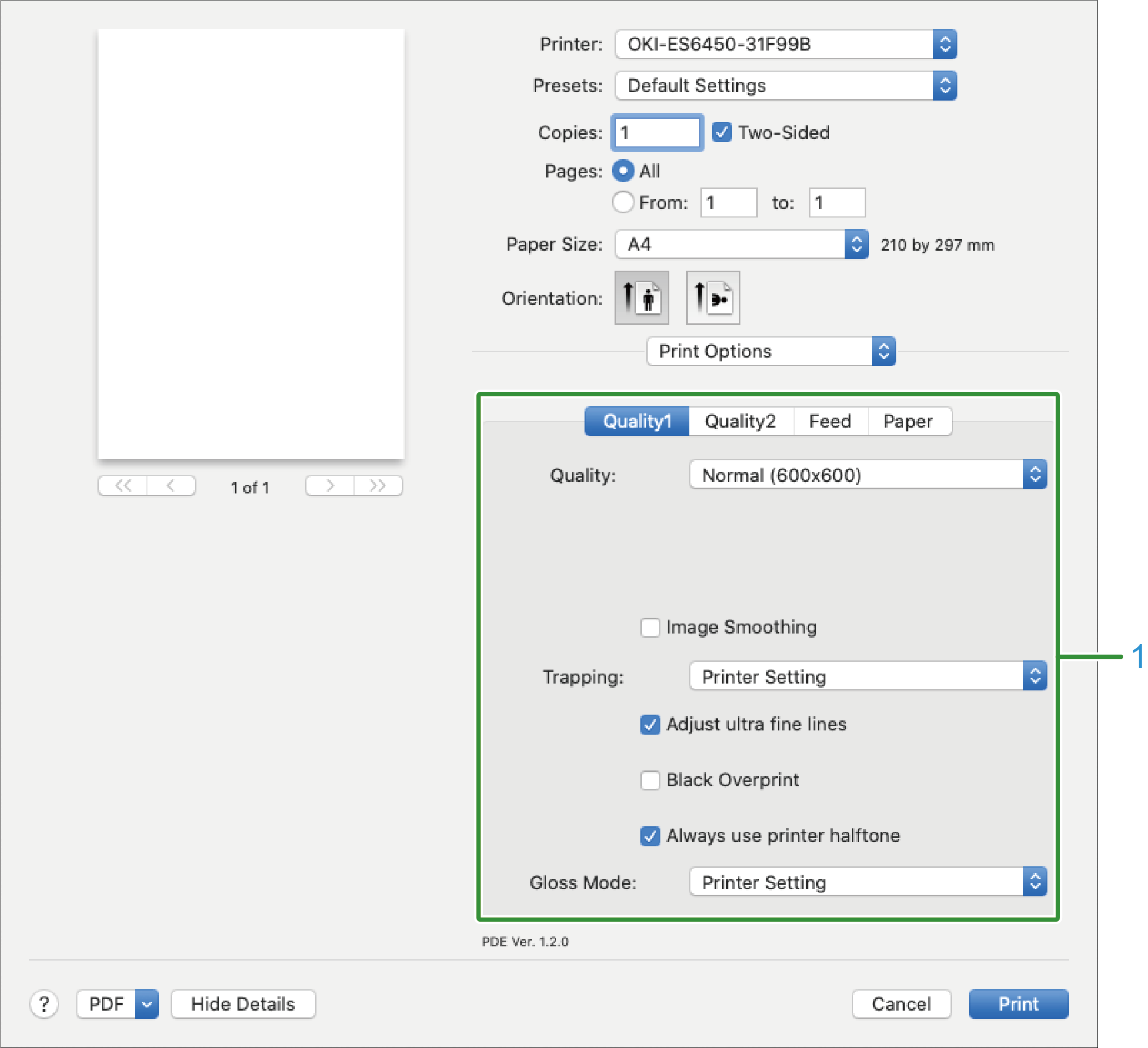Go to first page preview arrow
Screen dimensions: 1148x1048
coord(123,486)
